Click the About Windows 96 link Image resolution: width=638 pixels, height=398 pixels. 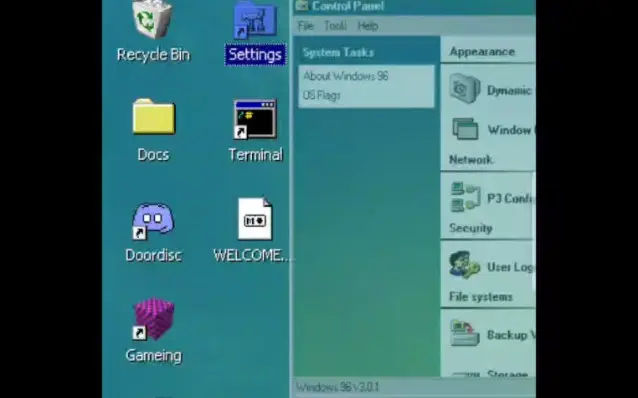pos(346,76)
